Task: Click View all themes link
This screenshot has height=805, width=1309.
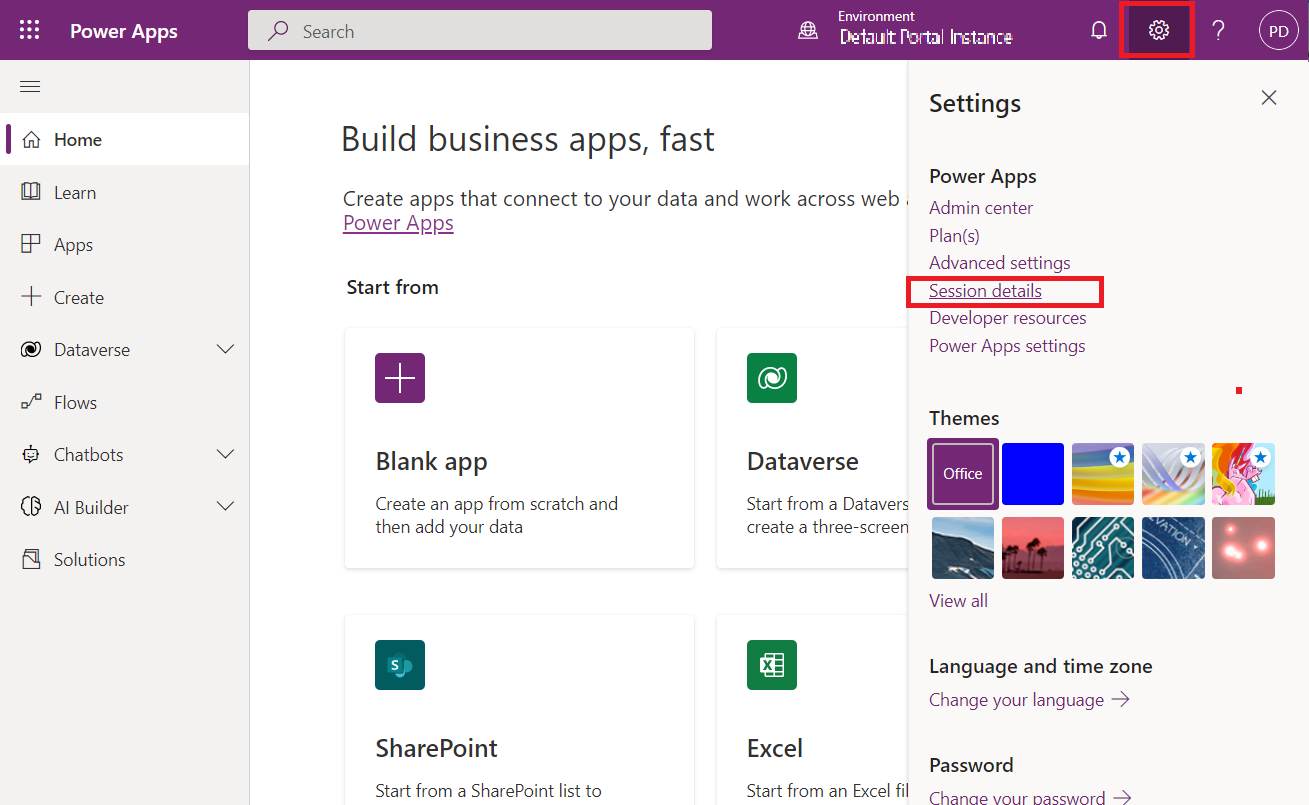Action: [958, 601]
